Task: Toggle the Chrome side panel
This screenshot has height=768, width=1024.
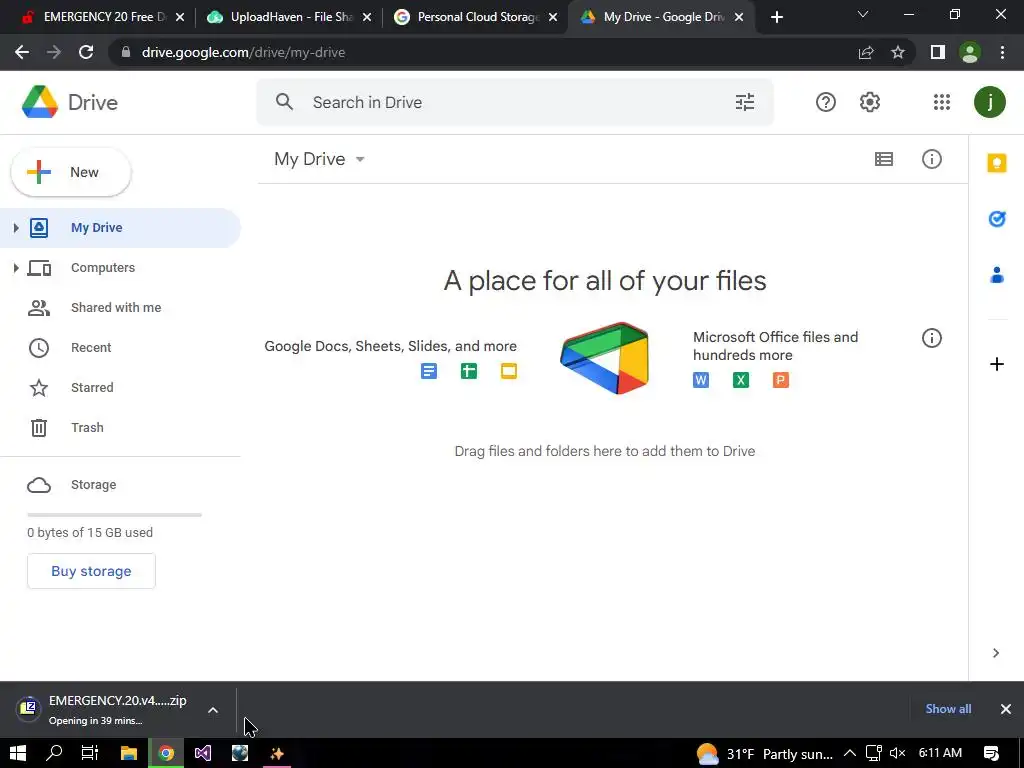Action: (x=938, y=52)
